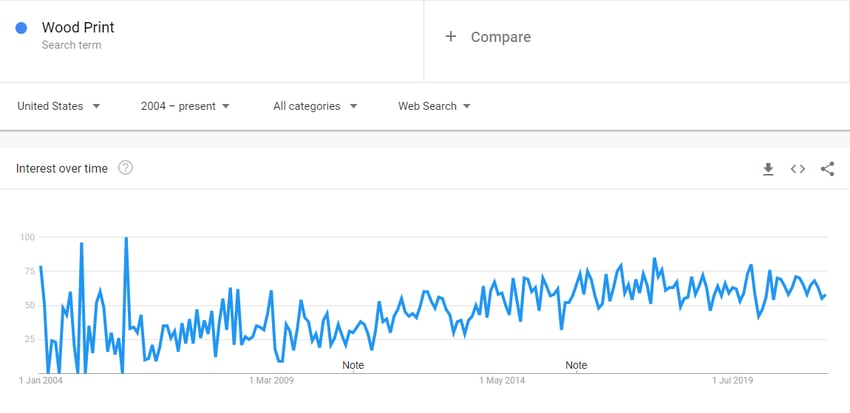Screen dimensions: 850x413
Task: Click the 1 Jul 2019 axis label
Action: click(x=732, y=380)
